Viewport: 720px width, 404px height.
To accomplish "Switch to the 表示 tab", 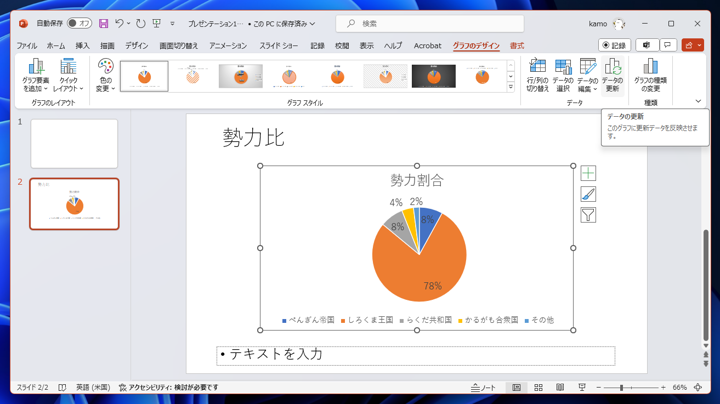I will click(366, 45).
